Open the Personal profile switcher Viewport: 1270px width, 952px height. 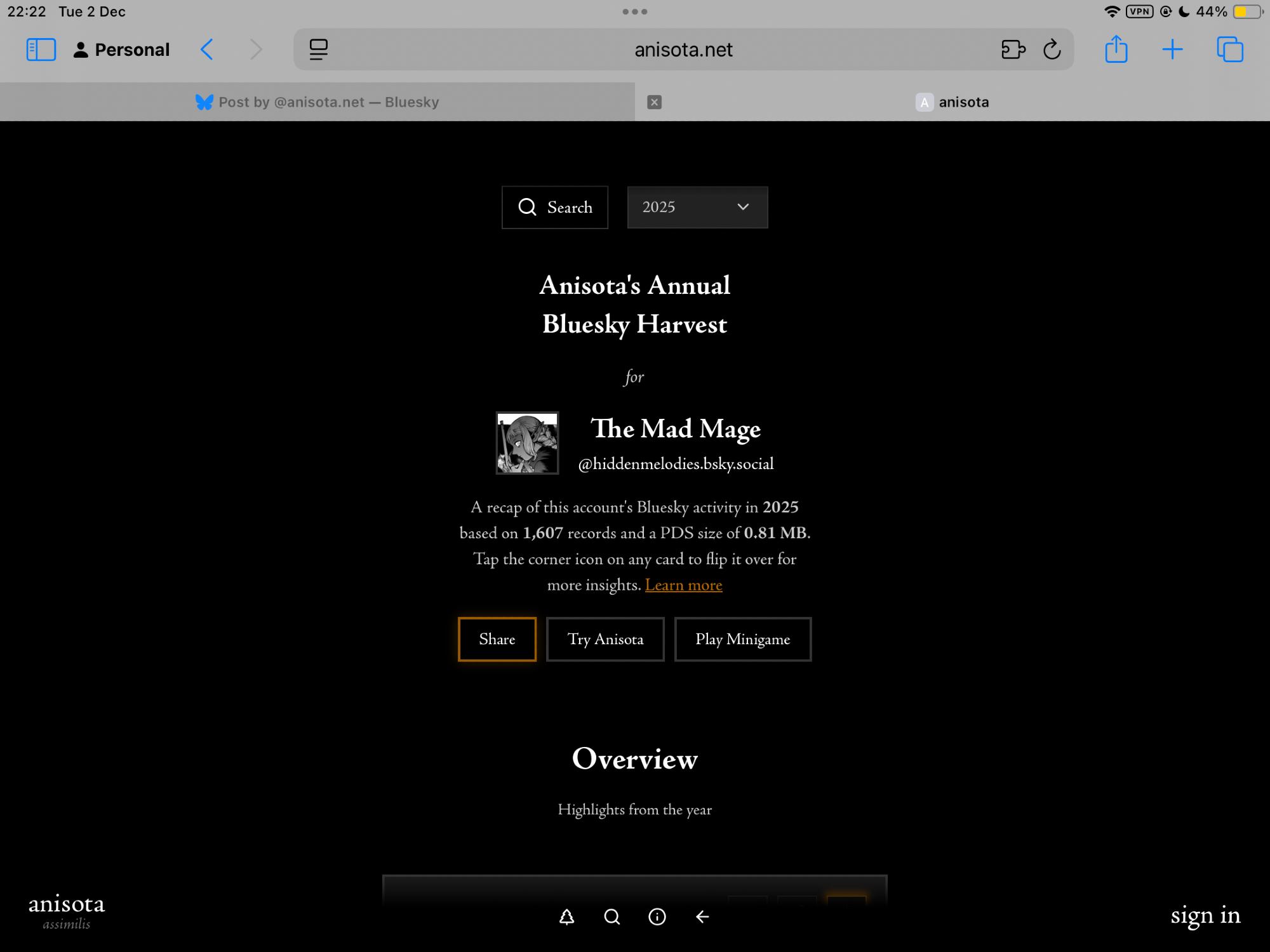[122, 50]
